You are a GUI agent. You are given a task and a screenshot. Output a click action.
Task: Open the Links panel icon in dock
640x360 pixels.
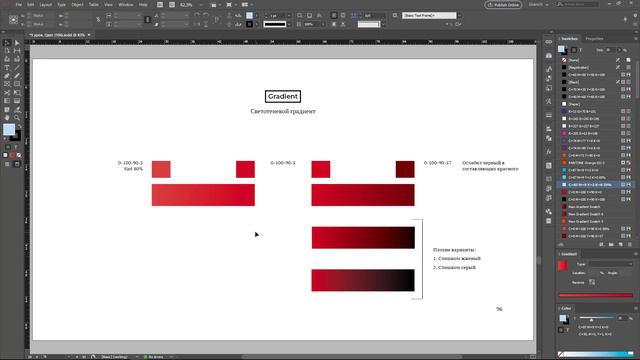549,42
